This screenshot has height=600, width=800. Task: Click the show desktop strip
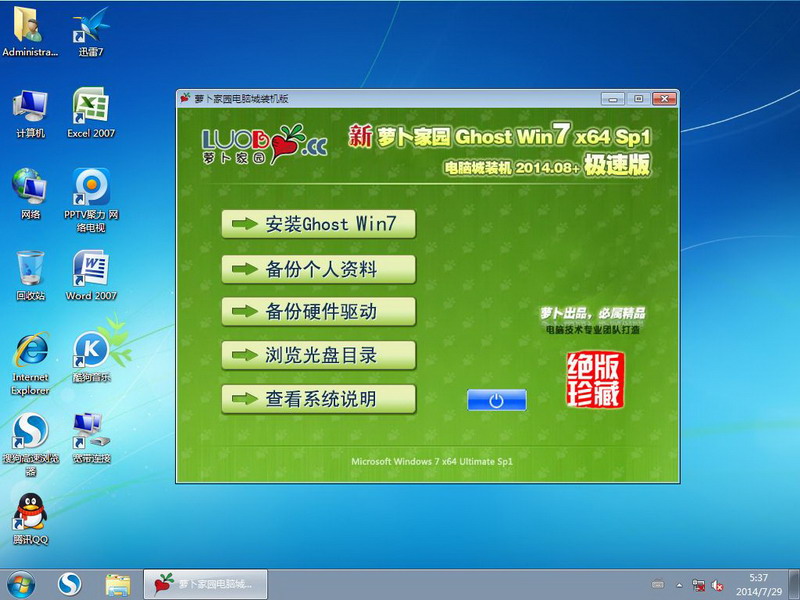794,585
